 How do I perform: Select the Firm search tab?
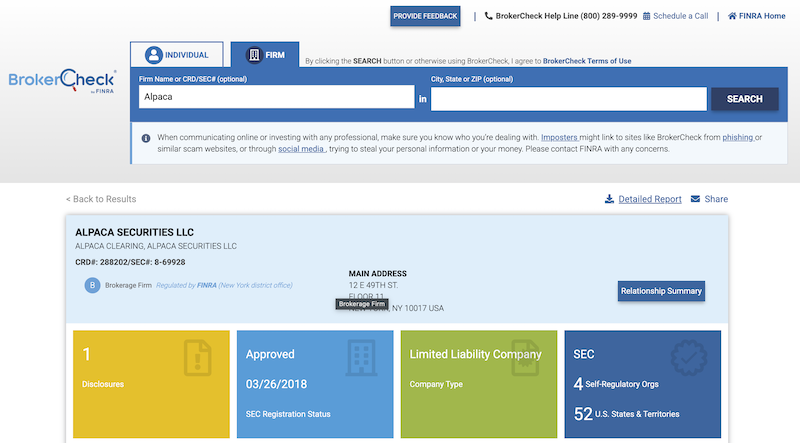pyautogui.click(x=265, y=55)
